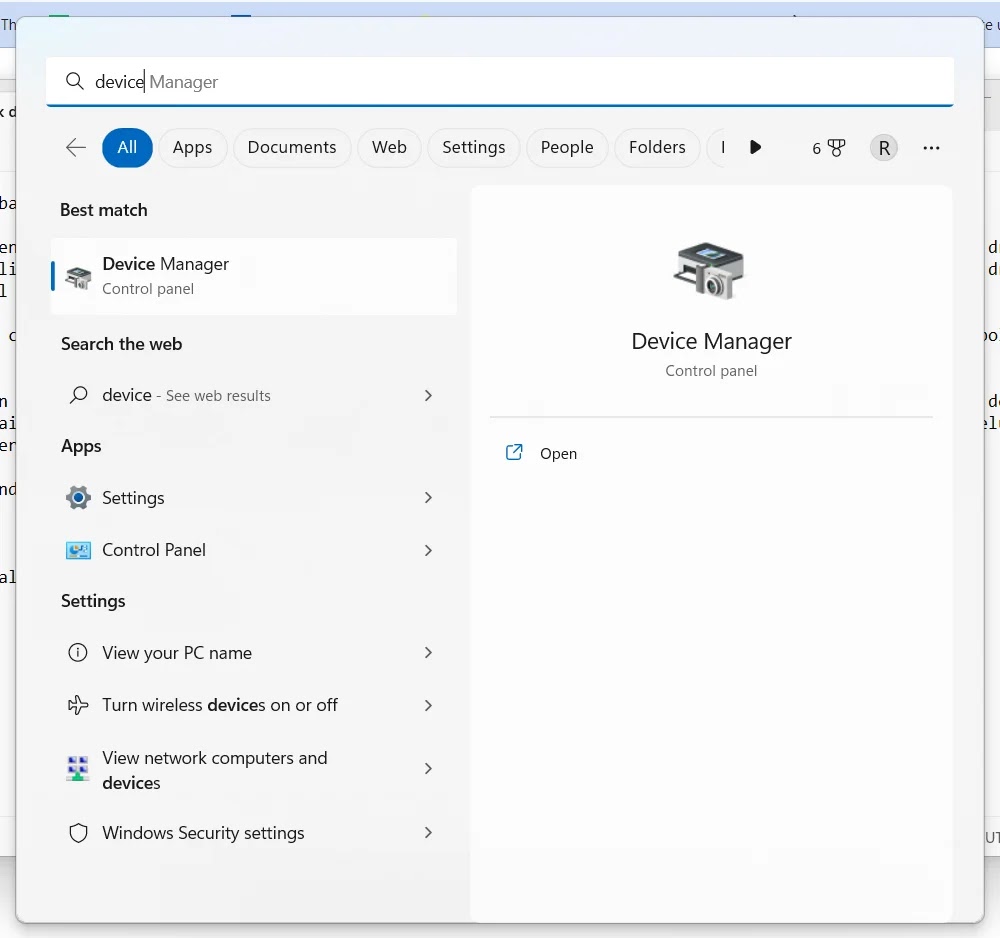Click the Settings gear app icon
This screenshot has width=1000, height=938.
click(78, 497)
